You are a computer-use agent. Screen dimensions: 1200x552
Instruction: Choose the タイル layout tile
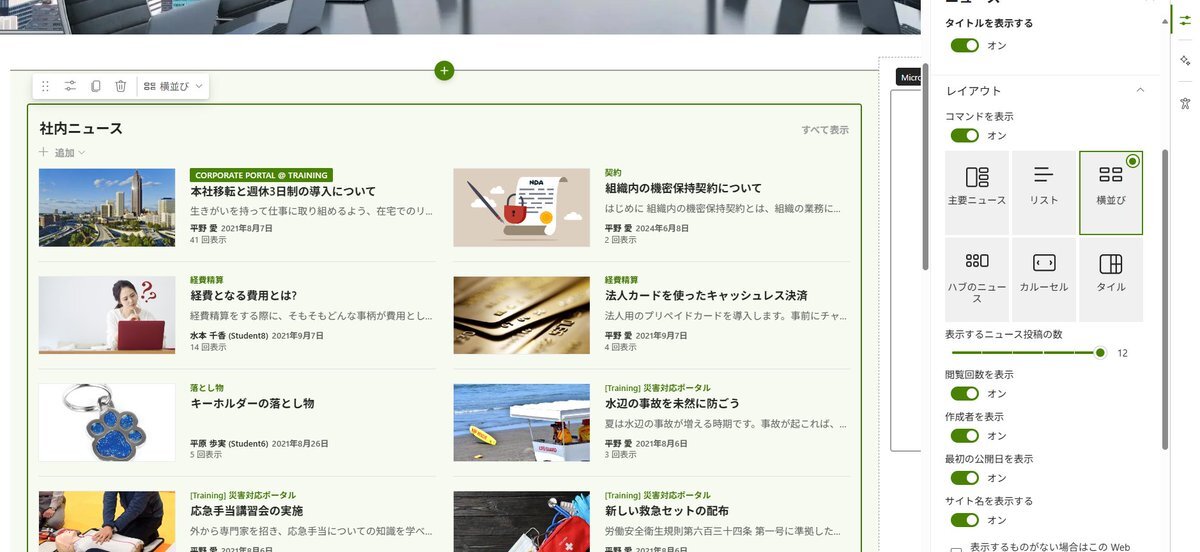coord(1111,279)
